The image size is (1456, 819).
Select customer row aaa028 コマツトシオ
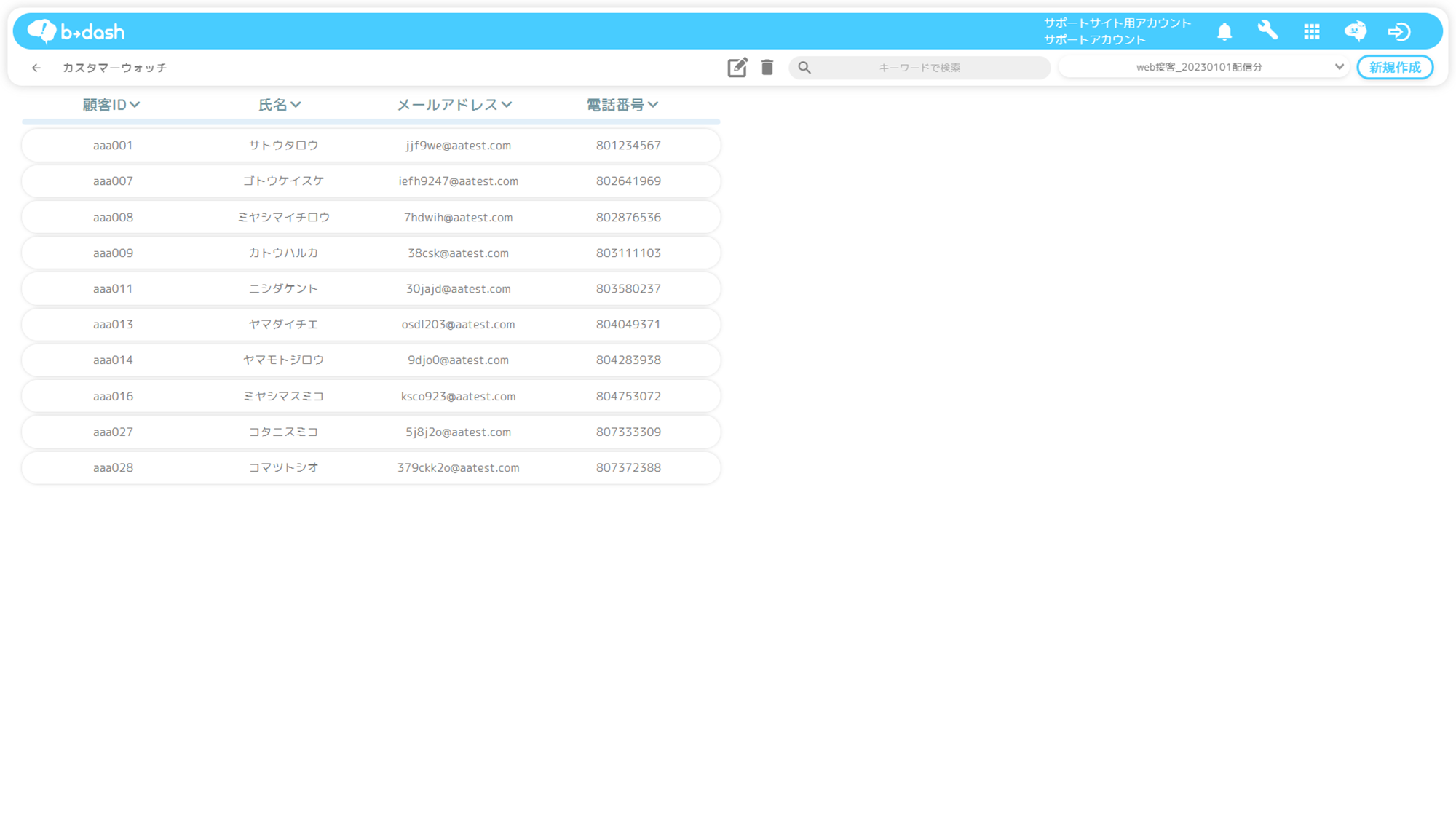371,467
